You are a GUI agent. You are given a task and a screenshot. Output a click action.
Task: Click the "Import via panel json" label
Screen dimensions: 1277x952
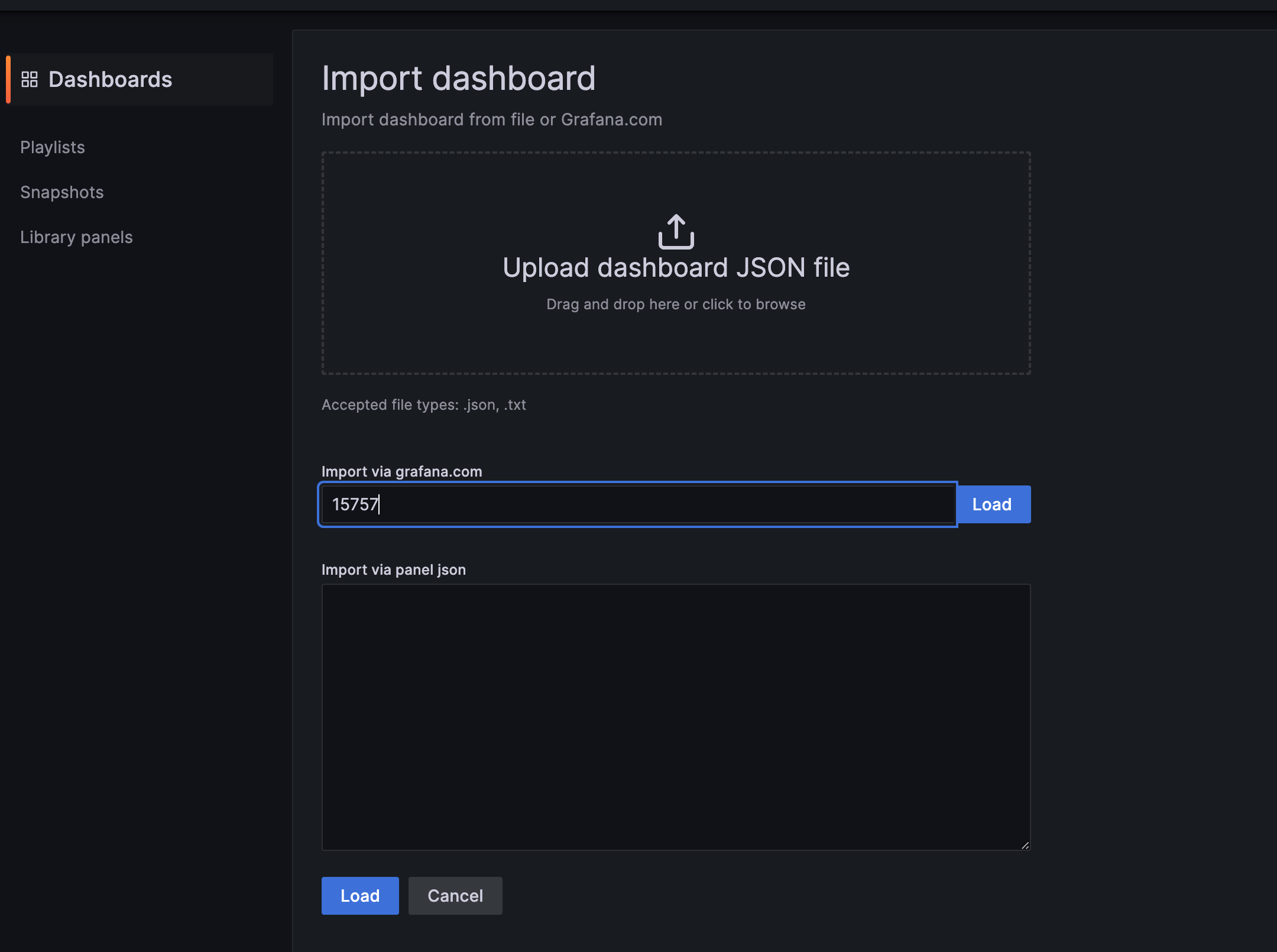click(393, 569)
